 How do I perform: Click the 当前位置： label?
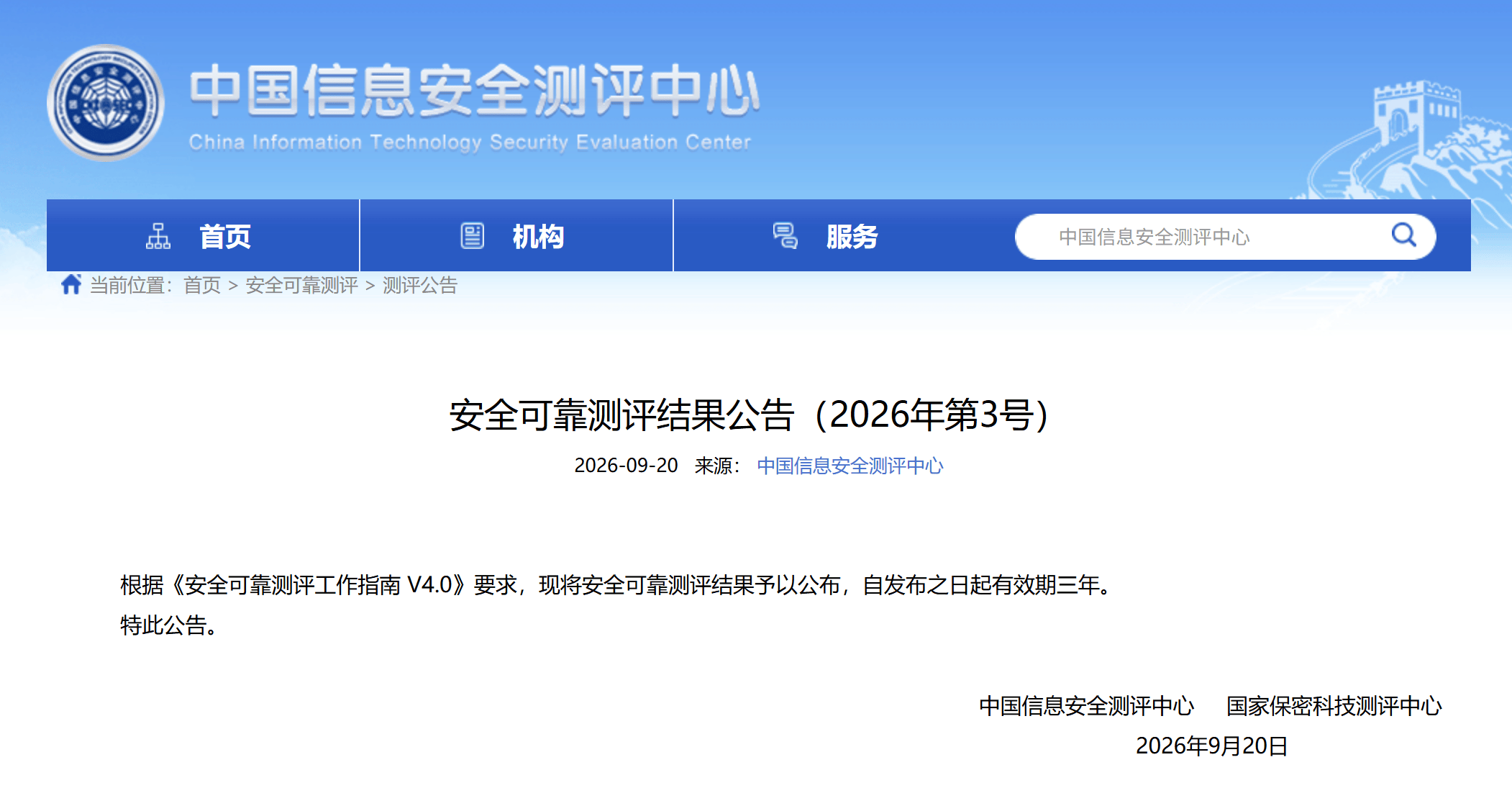pyautogui.click(x=132, y=286)
